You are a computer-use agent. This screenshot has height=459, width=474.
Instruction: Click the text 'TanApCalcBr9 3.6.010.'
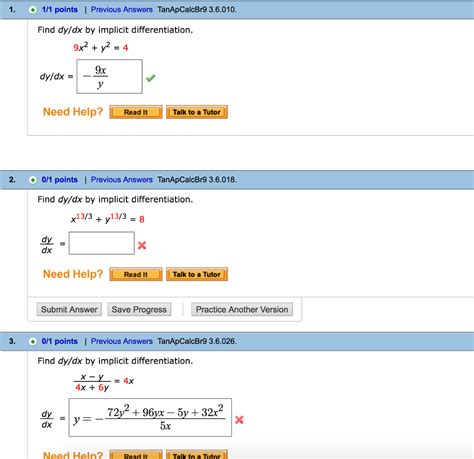(x=197, y=10)
